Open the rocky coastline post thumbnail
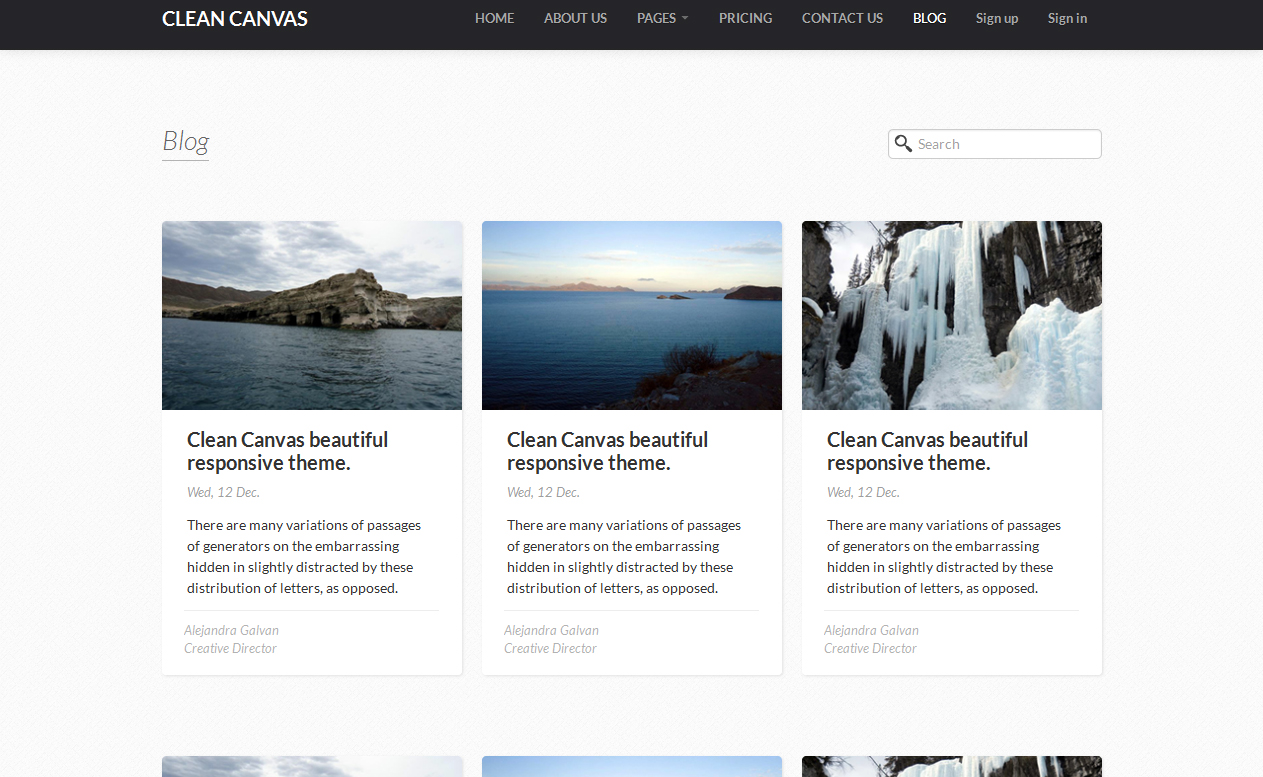 312,315
